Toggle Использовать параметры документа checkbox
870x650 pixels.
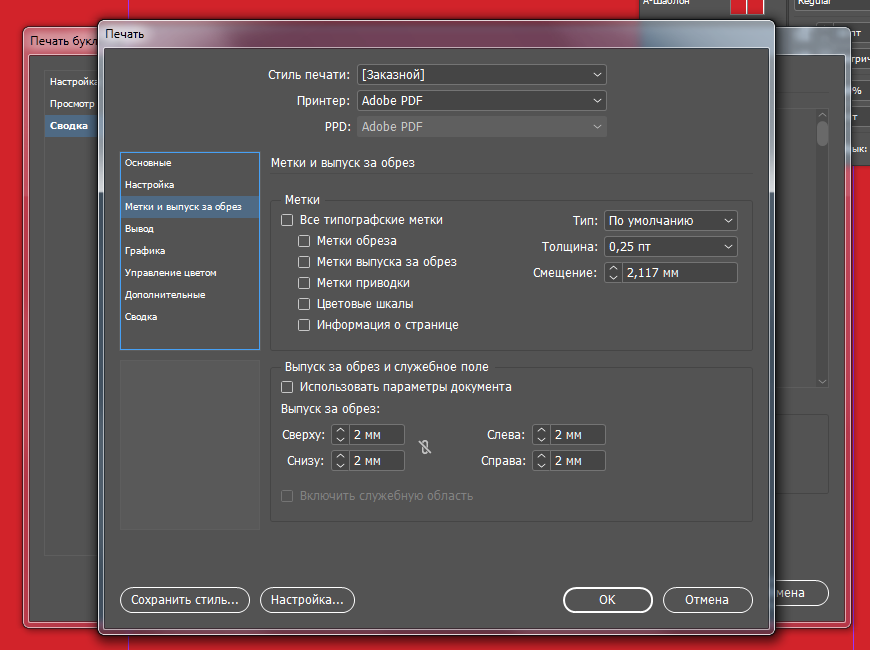287,387
